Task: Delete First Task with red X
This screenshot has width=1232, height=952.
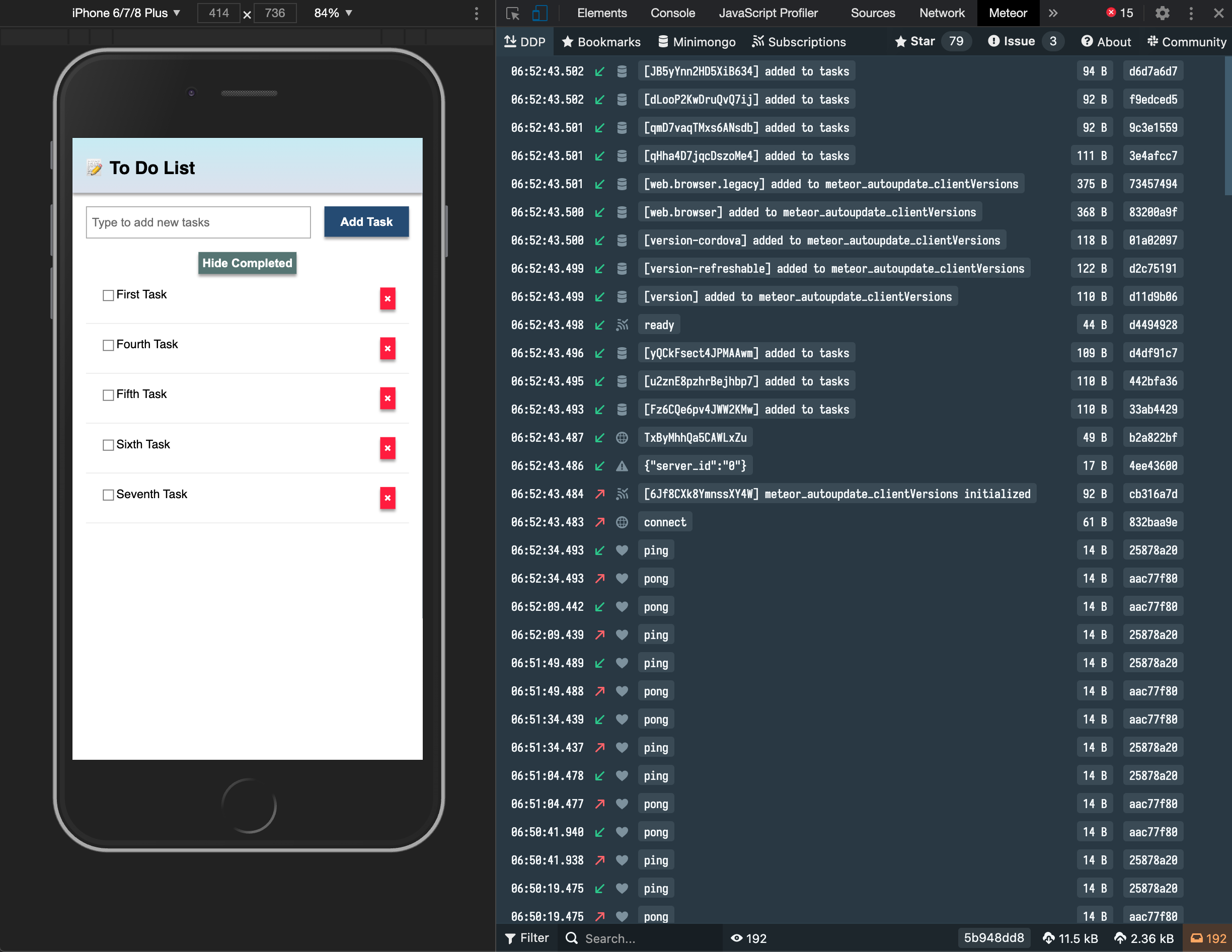Action: 388,299
